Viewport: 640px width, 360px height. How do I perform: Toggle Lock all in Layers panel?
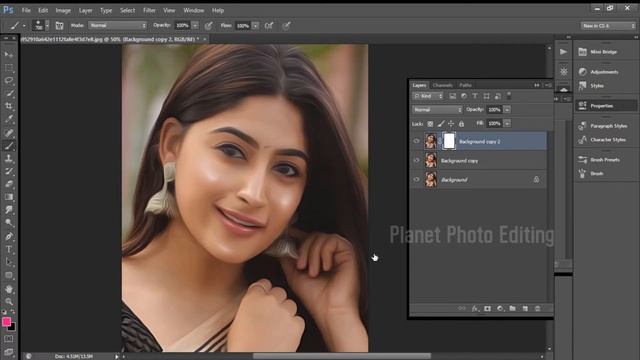click(461, 124)
